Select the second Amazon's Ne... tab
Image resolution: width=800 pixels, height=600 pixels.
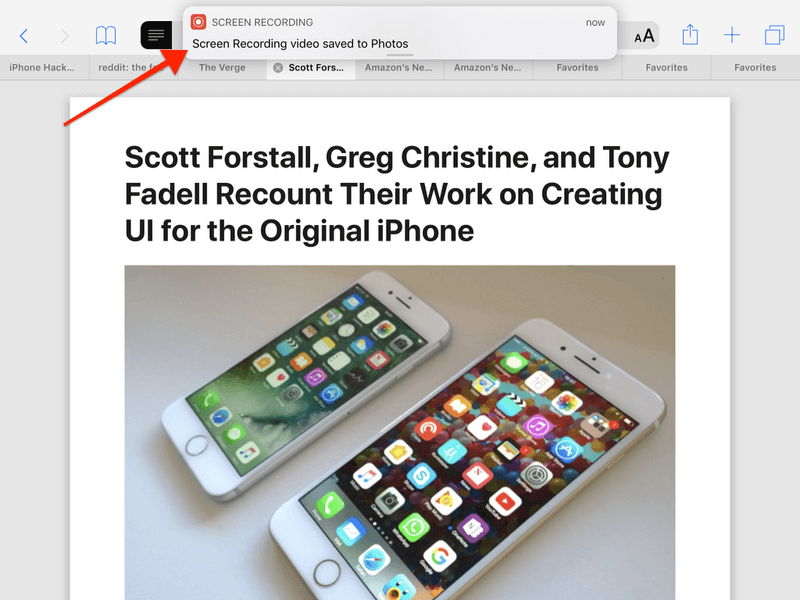[488, 68]
